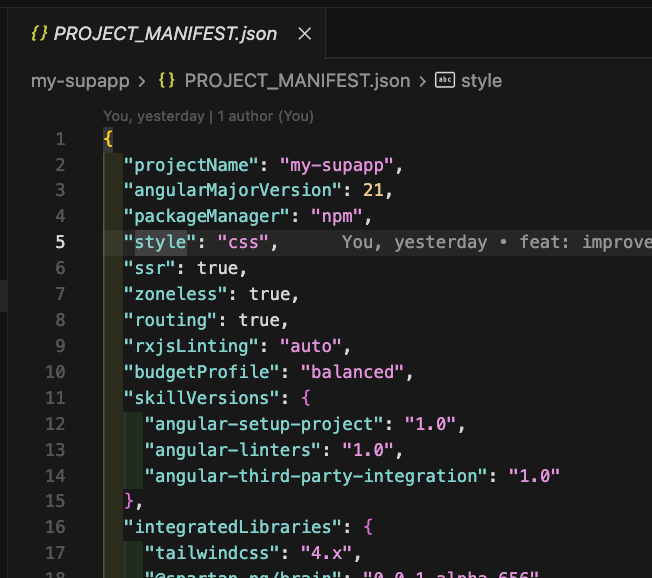Click the "my-supapp" string value

coord(336,165)
